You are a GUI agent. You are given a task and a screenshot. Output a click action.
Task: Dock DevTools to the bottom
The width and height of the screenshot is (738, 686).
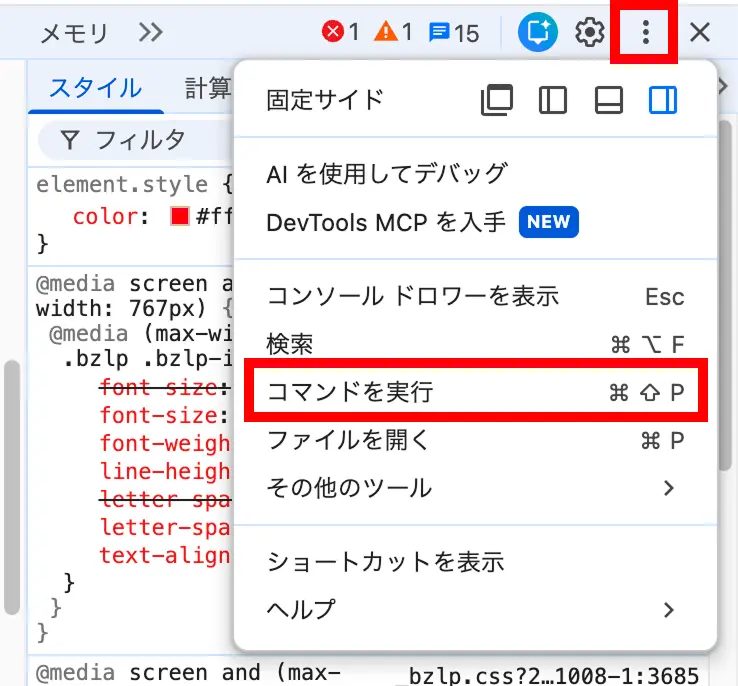point(609,100)
